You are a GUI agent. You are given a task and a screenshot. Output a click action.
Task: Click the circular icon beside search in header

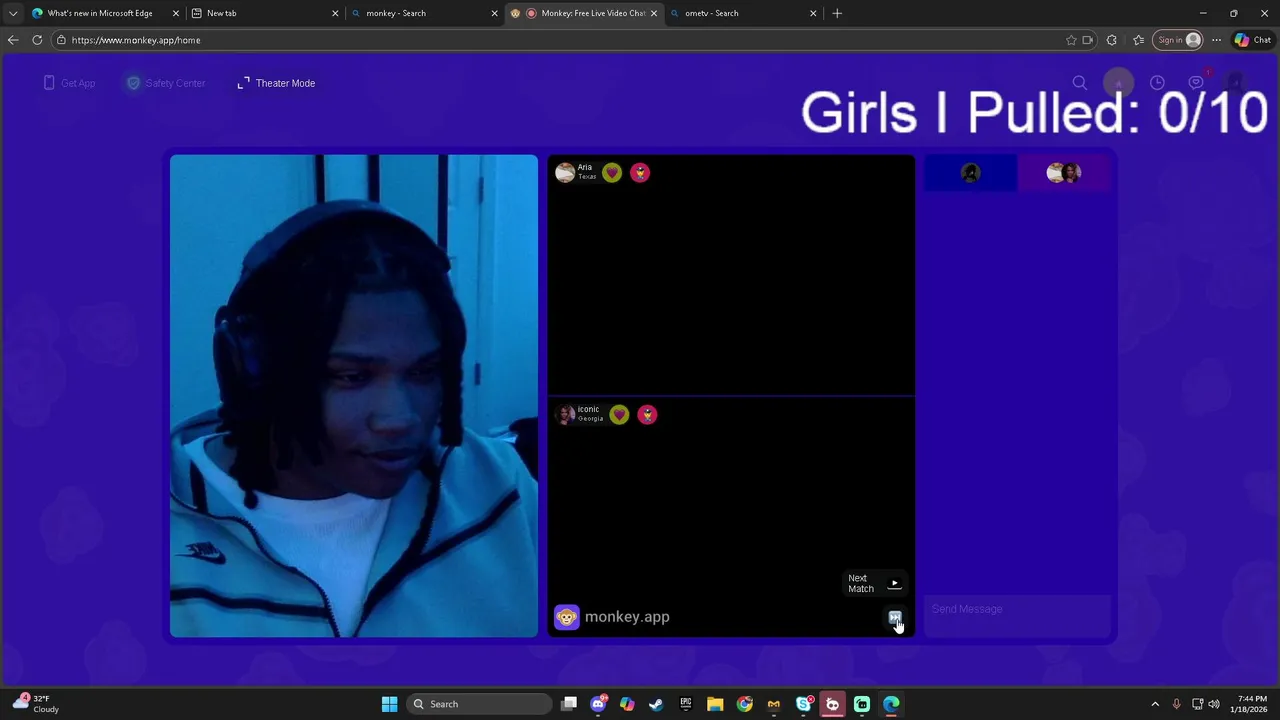click(1119, 83)
